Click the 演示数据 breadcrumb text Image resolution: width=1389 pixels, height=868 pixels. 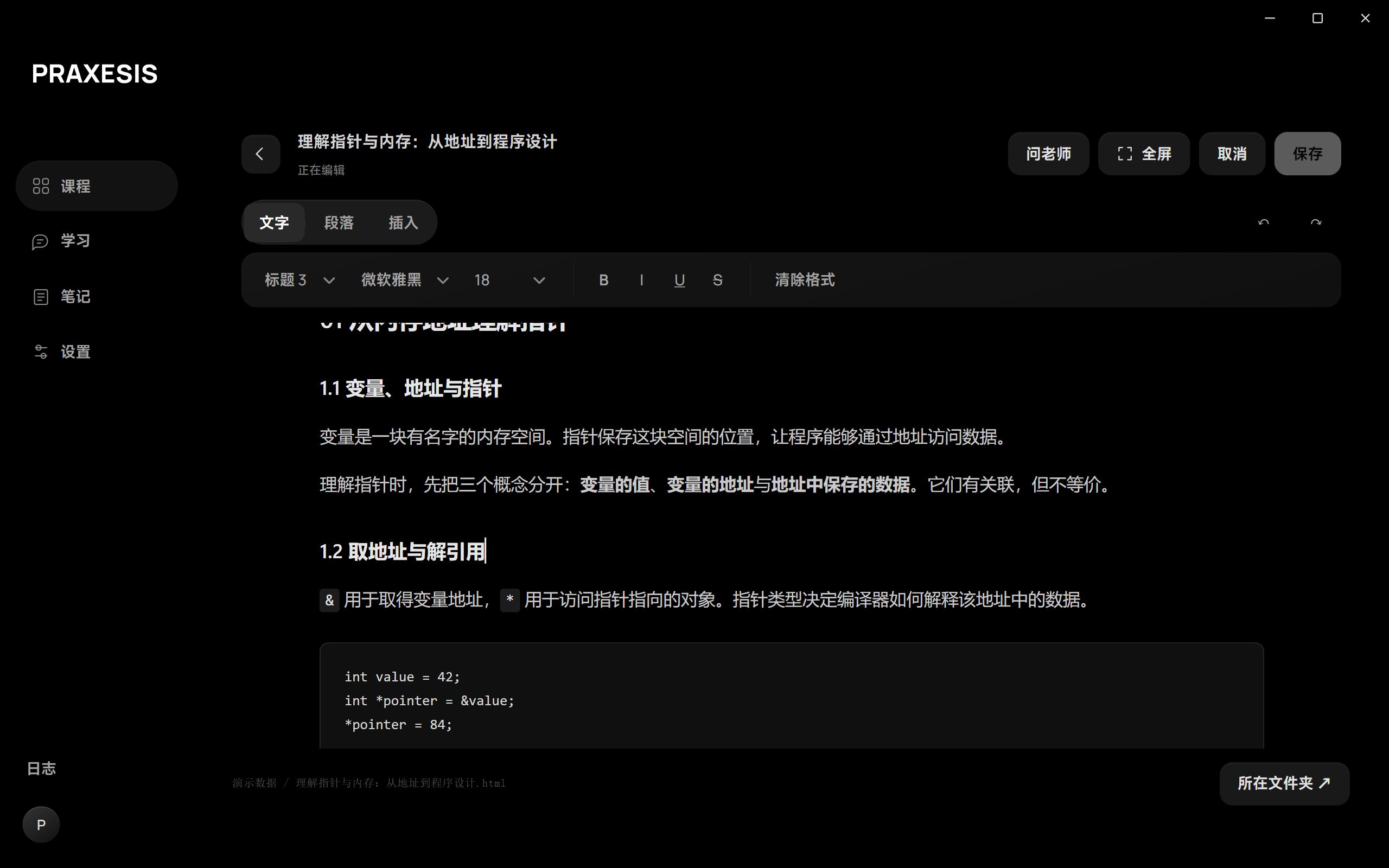tap(254, 783)
